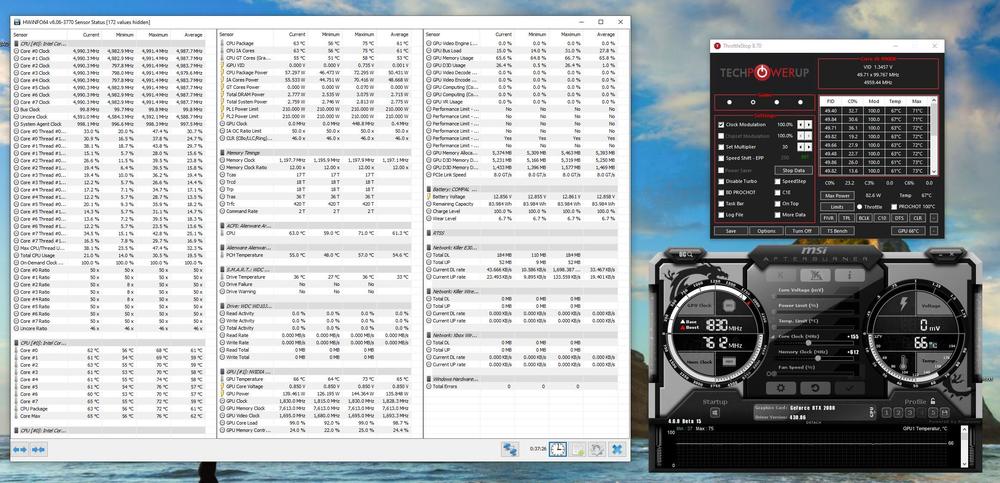Check the SpeedStep option
Image resolution: width=1000 pixels, height=483 pixels.
pyautogui.click(x=776, y=181)
